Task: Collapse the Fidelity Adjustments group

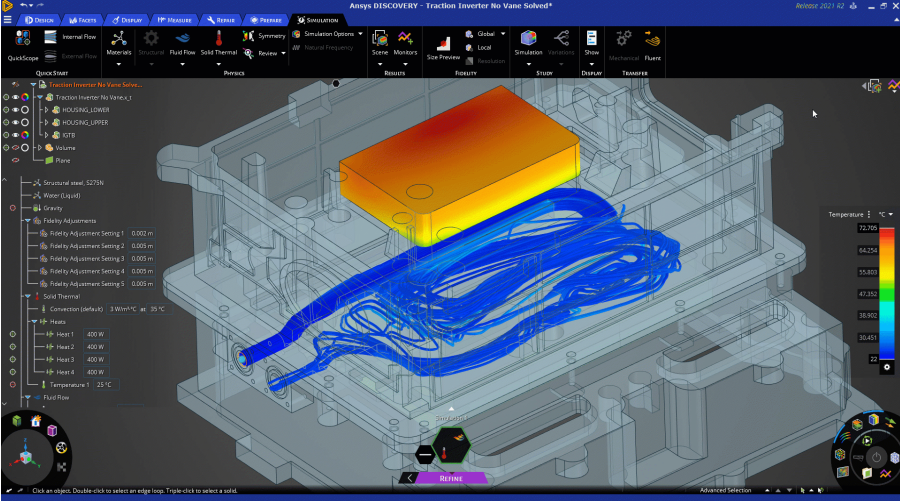Action: click(x=27, y=220)
